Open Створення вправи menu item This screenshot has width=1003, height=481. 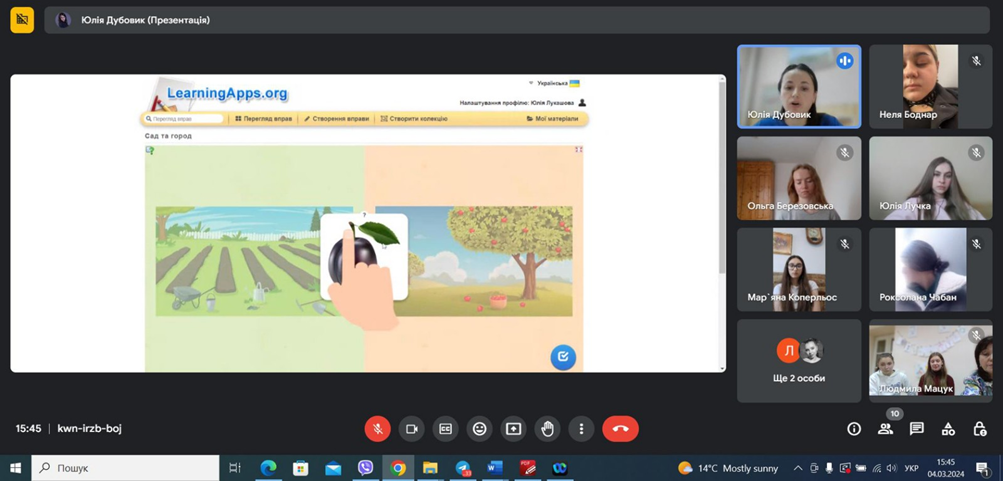[x=336, y=118]
